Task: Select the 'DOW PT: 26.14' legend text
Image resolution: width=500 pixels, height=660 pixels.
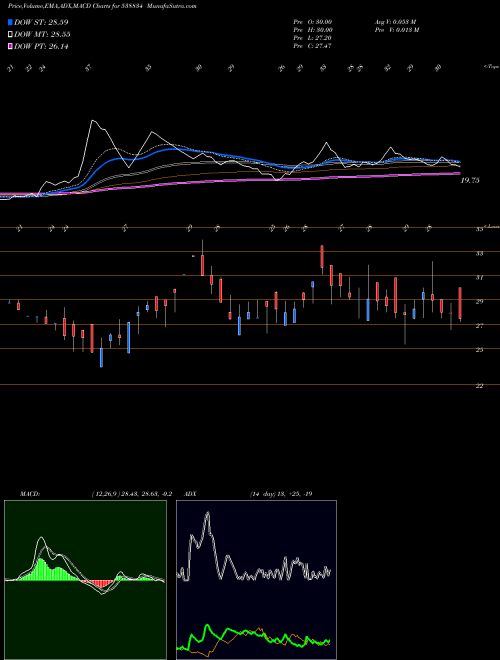Action: [x=41, y=46]
